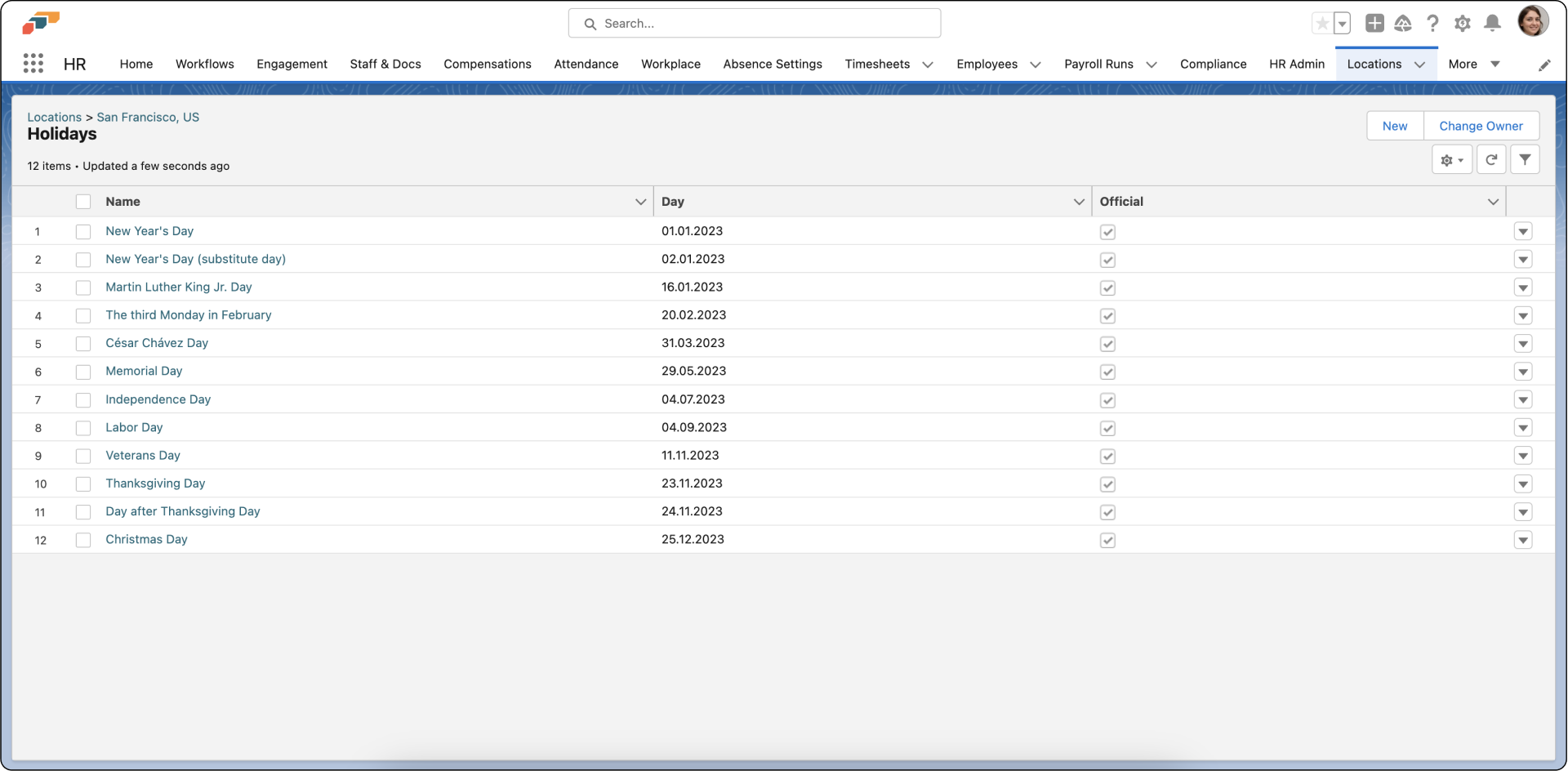Viewport: 1568px width, 771px height.
Task: Click the favorites star icon
Action: [x=1321, y=24]
